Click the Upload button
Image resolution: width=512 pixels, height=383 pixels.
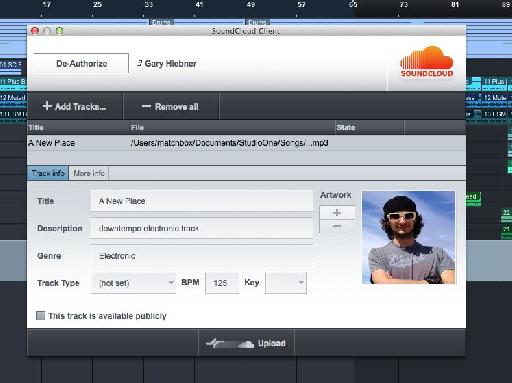pos(246,343)
